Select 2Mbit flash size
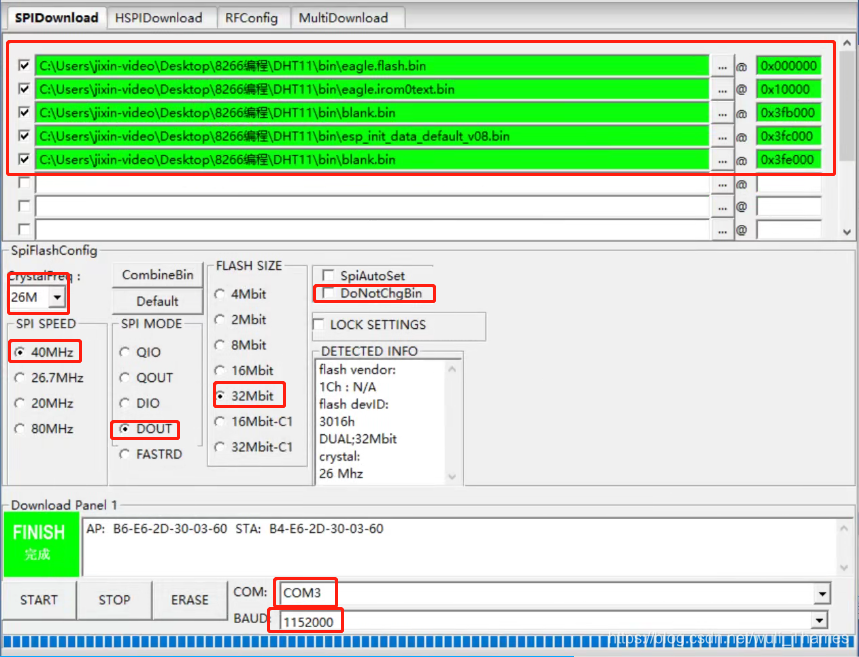This screenshot has height=657, width=859. click(240, 319)
